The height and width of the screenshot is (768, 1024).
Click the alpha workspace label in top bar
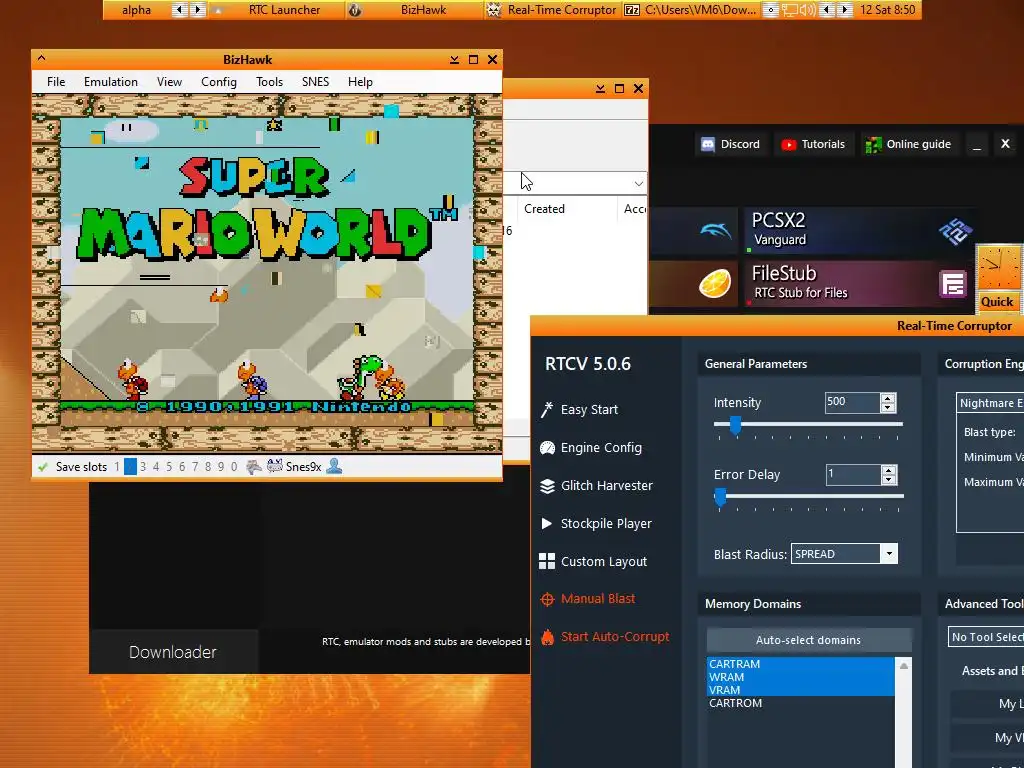coord(136,10)
